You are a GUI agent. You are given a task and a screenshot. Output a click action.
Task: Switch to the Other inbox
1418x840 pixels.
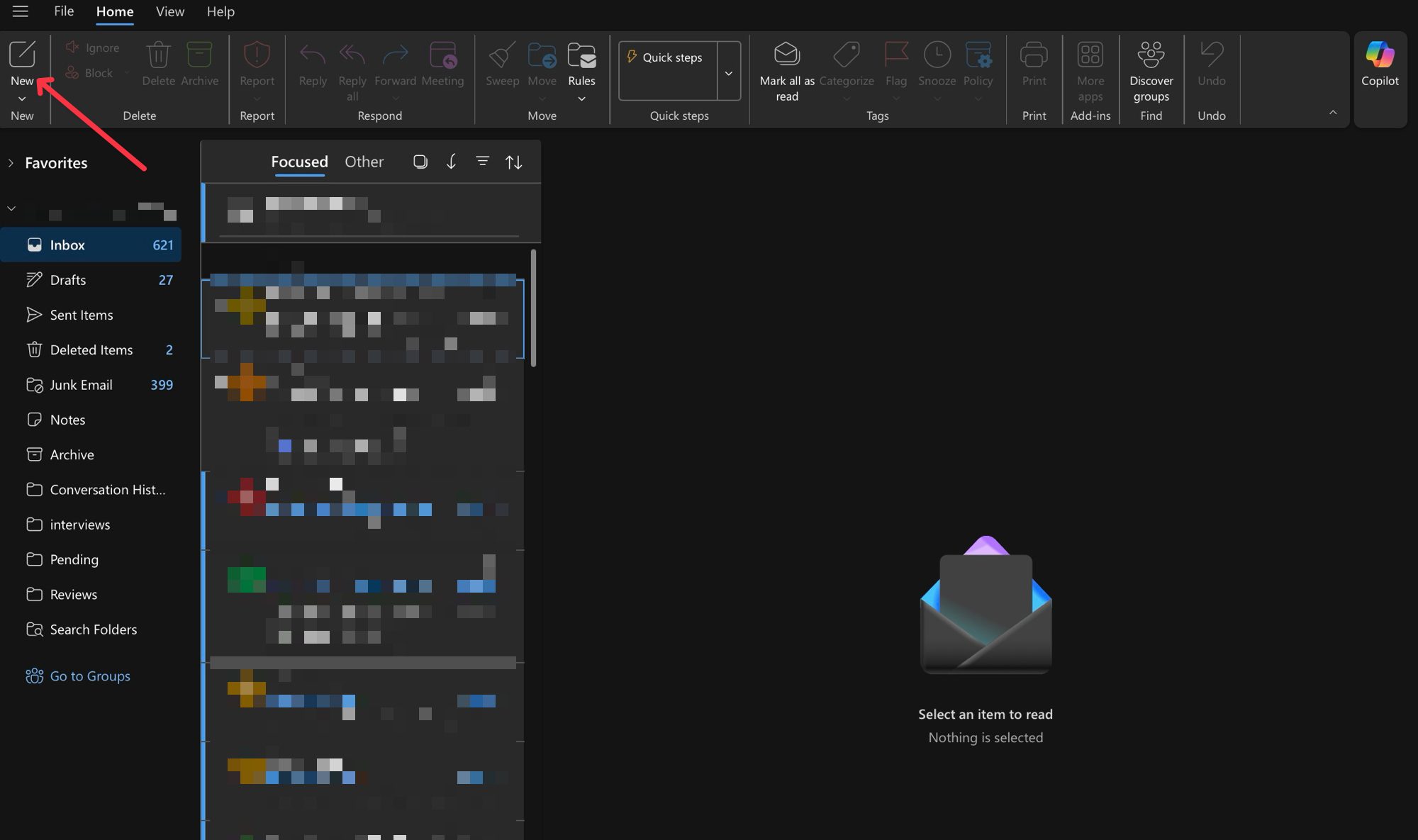coord(364,162)
